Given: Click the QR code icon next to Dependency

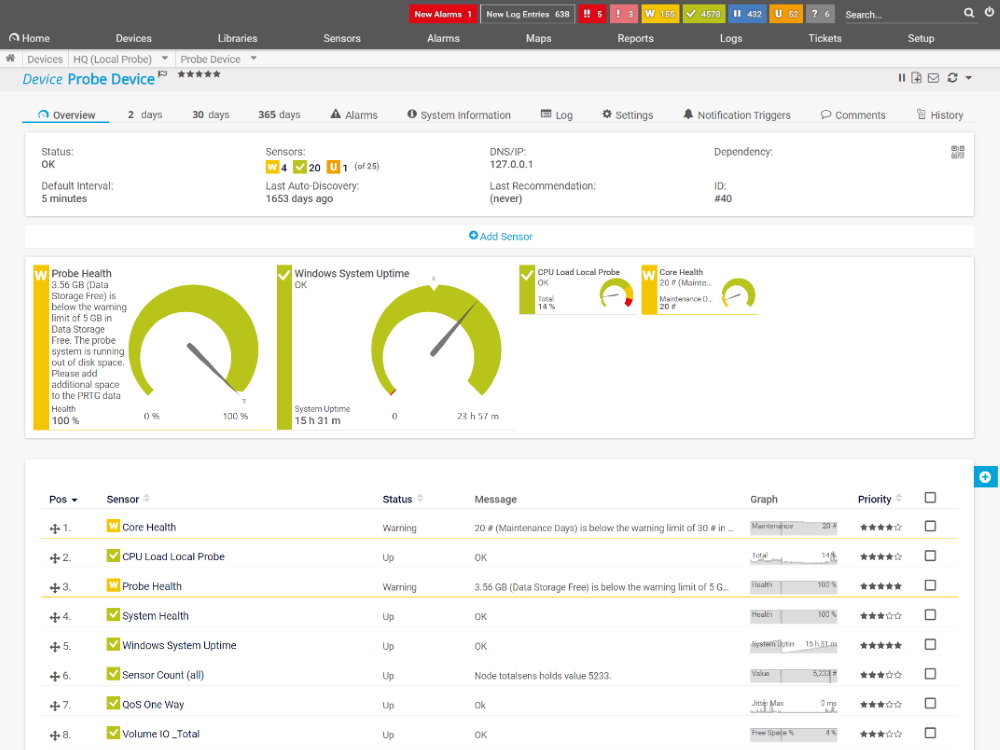Looking at the screenshot, I should pos(957,150).
